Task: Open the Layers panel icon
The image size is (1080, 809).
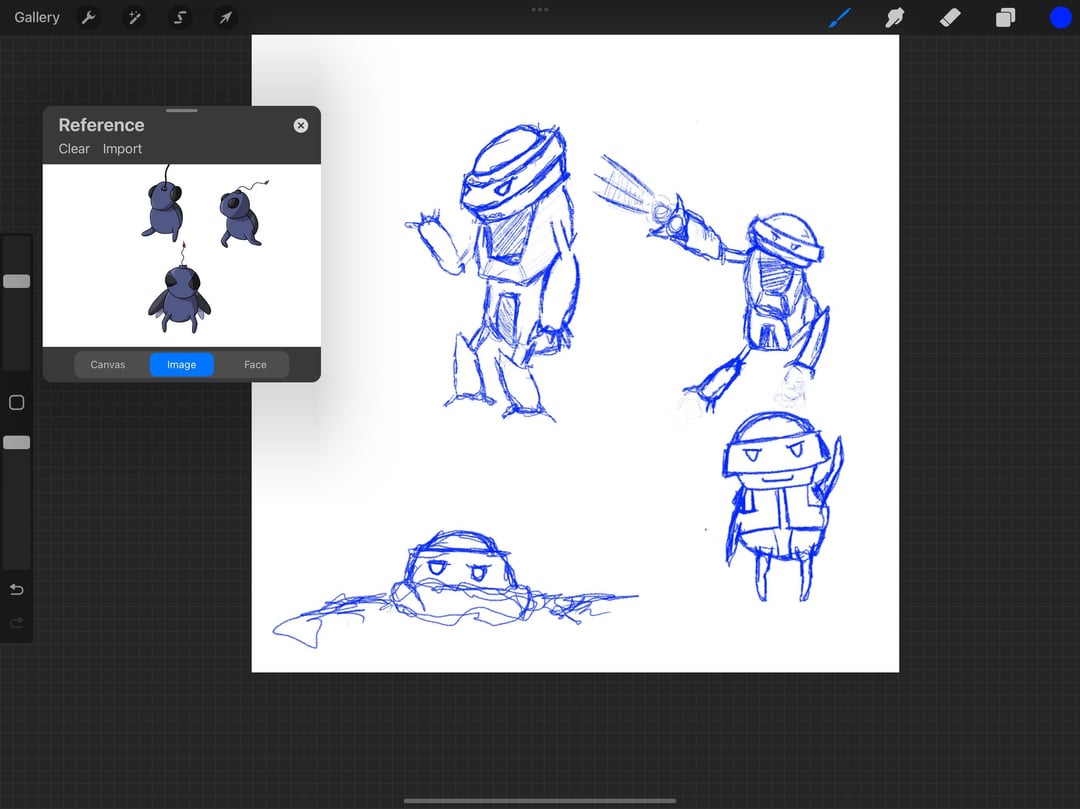Action: 1006,17
